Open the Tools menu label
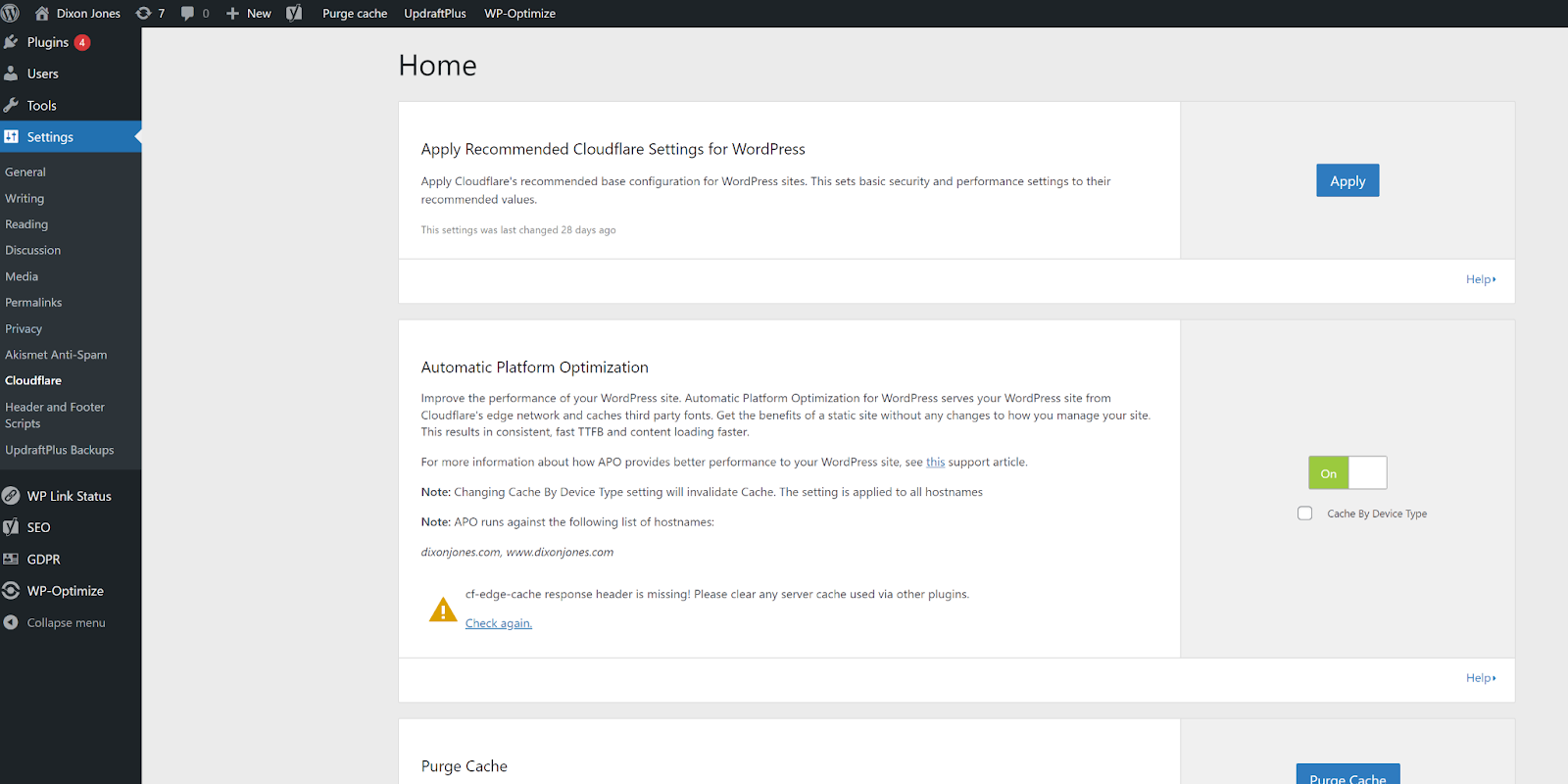 (x=42, y=106)
